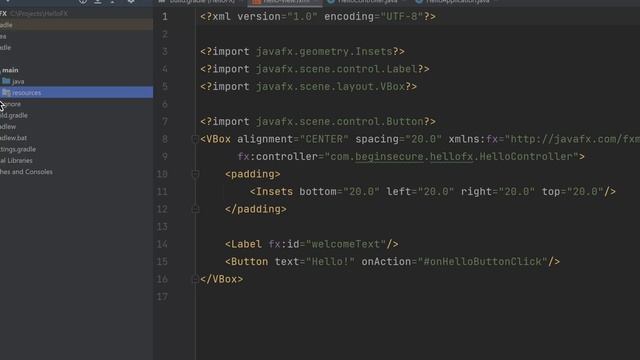Open the gradlew.bat file entry
640x360 pixels.
pos(13,138)
